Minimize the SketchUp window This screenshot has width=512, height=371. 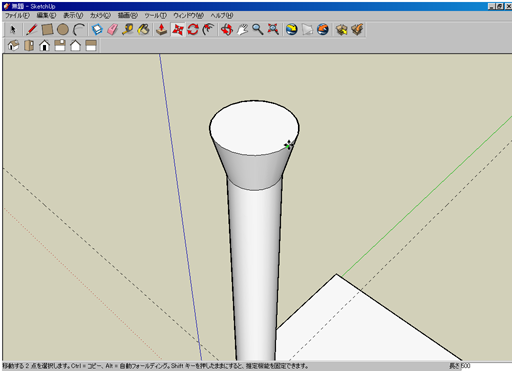pos(491,6)
